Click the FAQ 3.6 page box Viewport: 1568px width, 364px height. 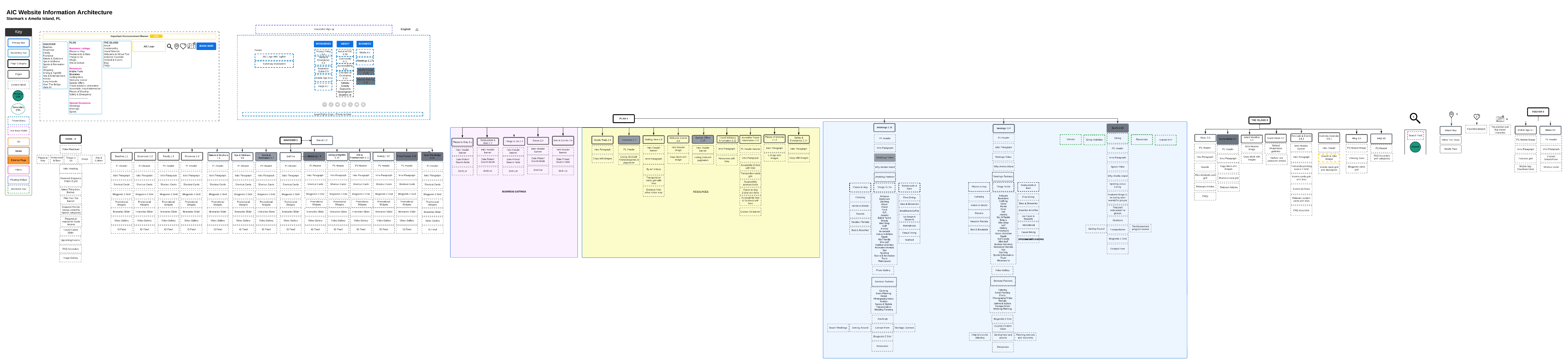tap(1381, 138)
